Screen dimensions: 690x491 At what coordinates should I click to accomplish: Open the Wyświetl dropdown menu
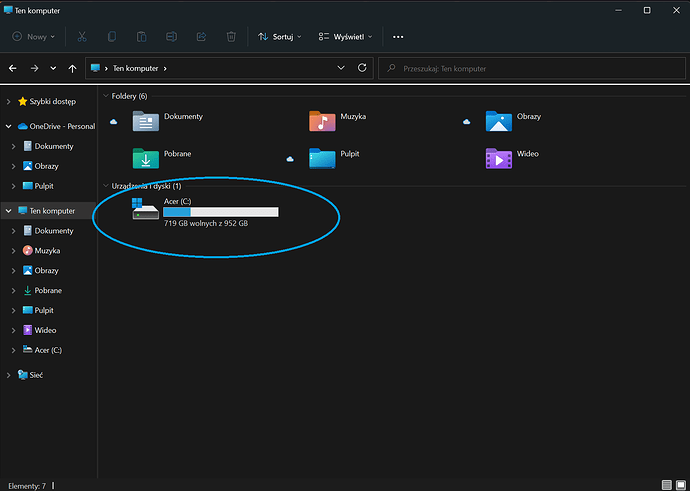[x=345, y=37]
